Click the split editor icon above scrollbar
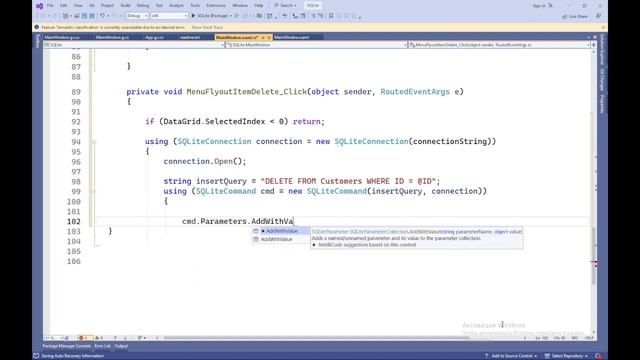Screen dimensions: 640x360 coord(594,45)
